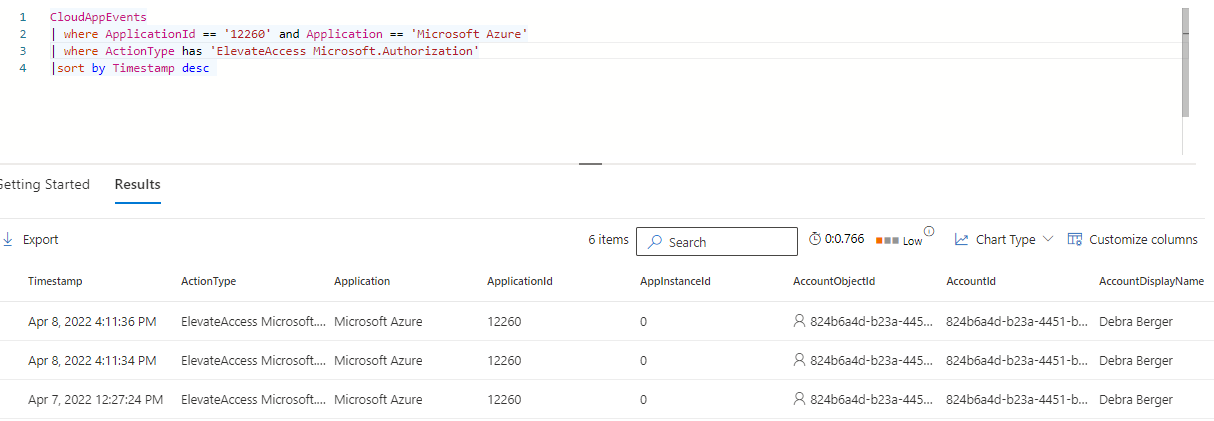This screenshot has height=421, width=1214.
Task: Click the Export button label
Action: [41, 240]
